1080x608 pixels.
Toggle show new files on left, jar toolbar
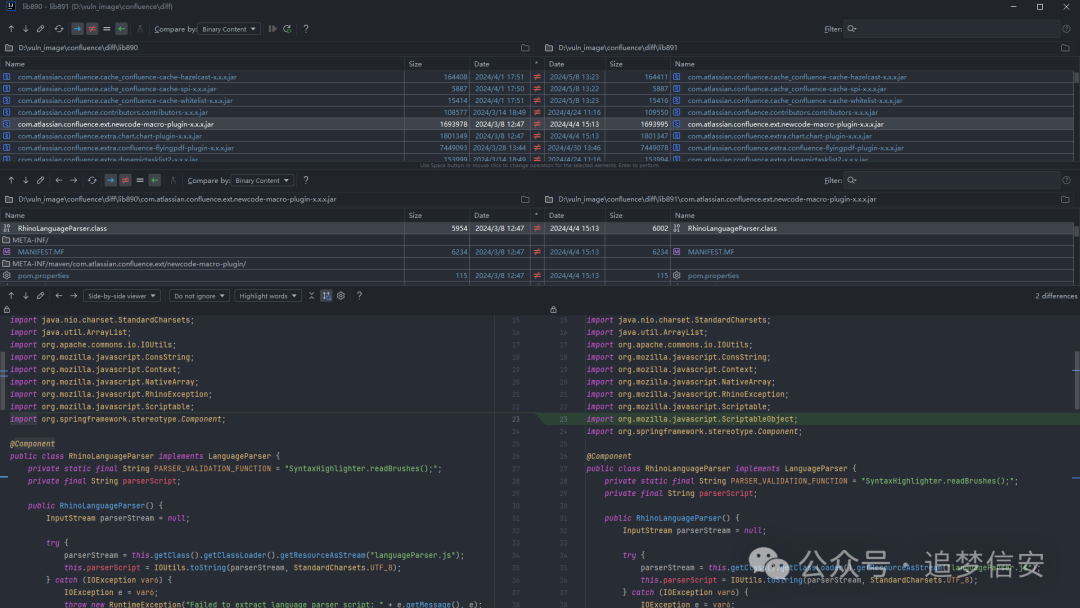pyautogui.click(x=110, y=180)
